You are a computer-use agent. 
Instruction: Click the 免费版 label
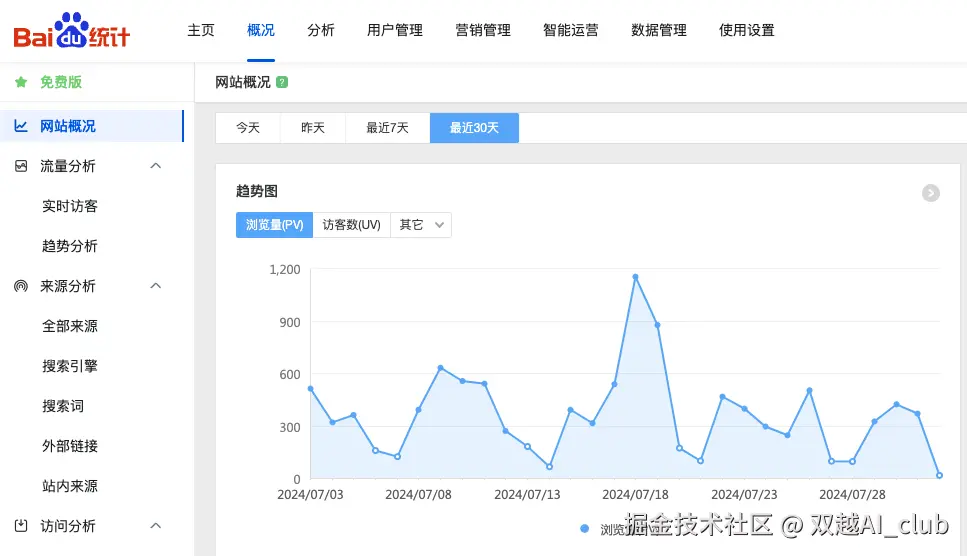point(61,82)
